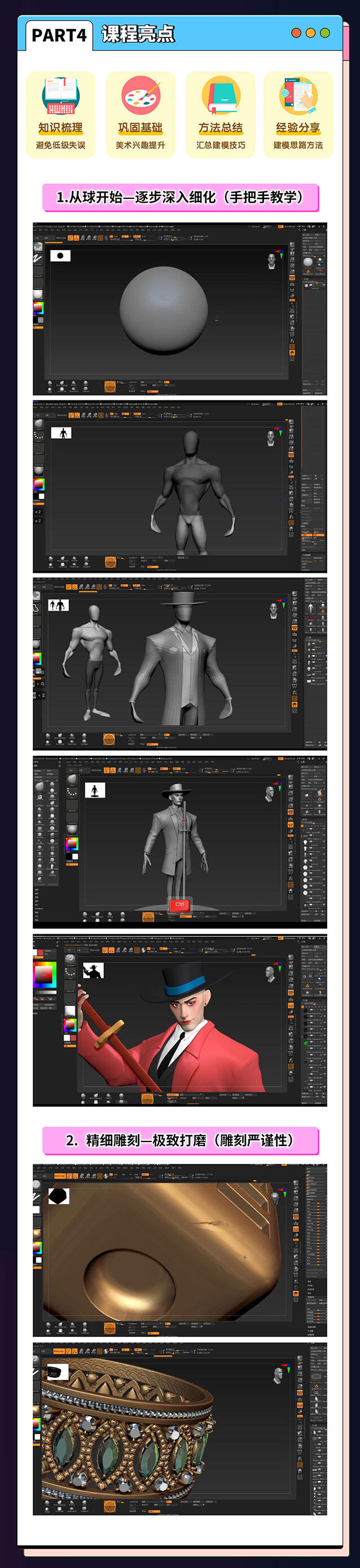Click the 建模思路方法 subtitle
360x1568 pixels.
298,146
